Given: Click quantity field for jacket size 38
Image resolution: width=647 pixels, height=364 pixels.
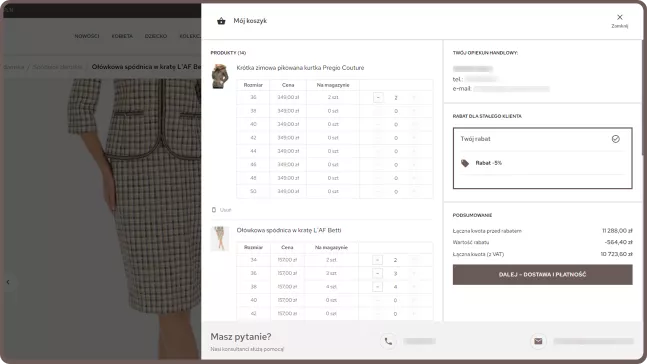Looking at the screenshot, I should [396, 111].
